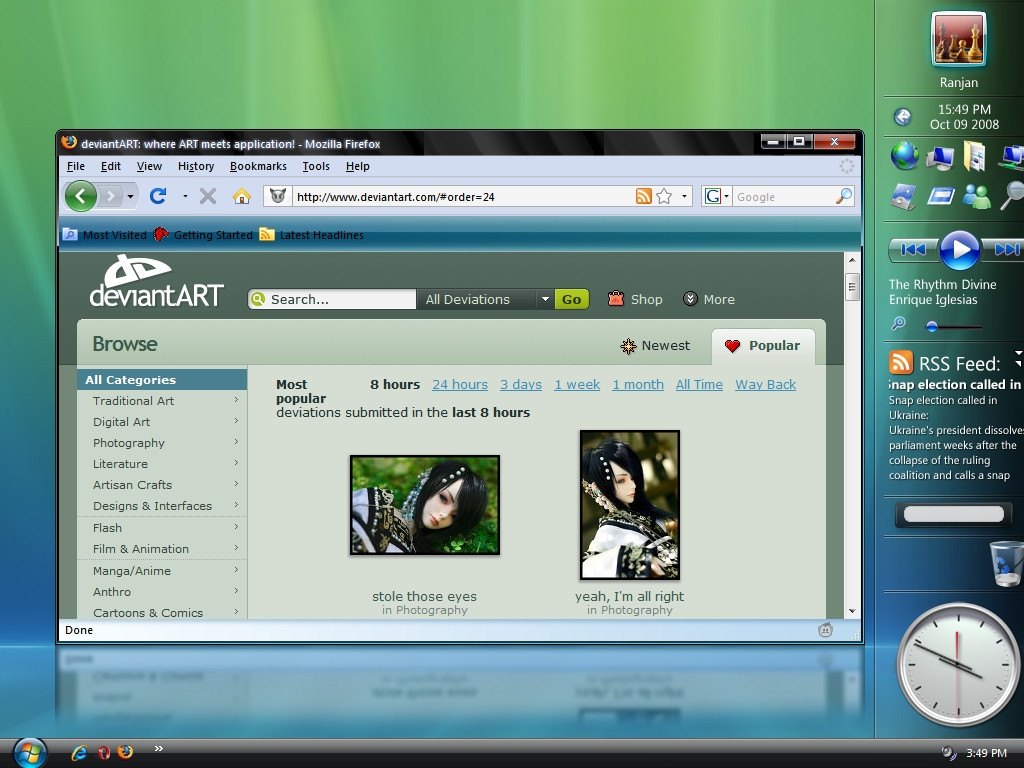The image size is (1024, 768).
Task: Open the Windows Start orb
Action: (29, 753)
